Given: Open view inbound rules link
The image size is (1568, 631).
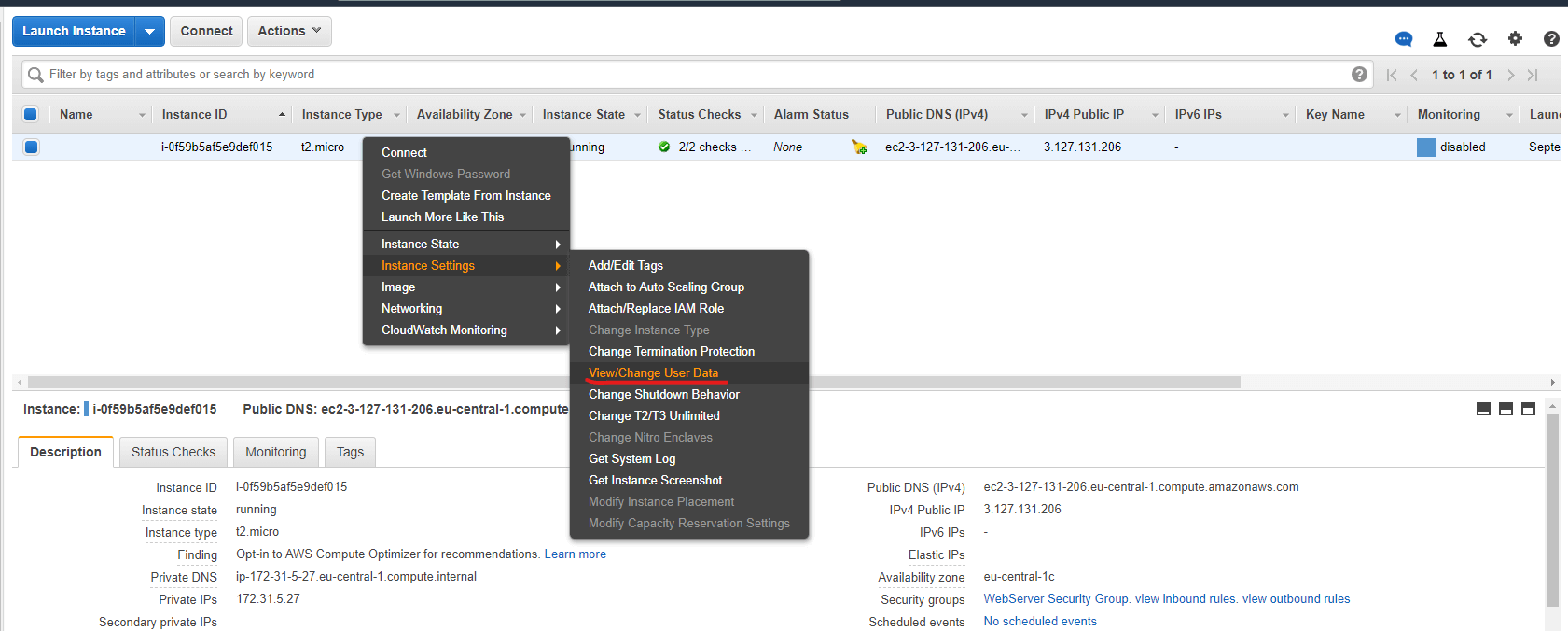Looking at the screenshot, I should coord(1186,598).
